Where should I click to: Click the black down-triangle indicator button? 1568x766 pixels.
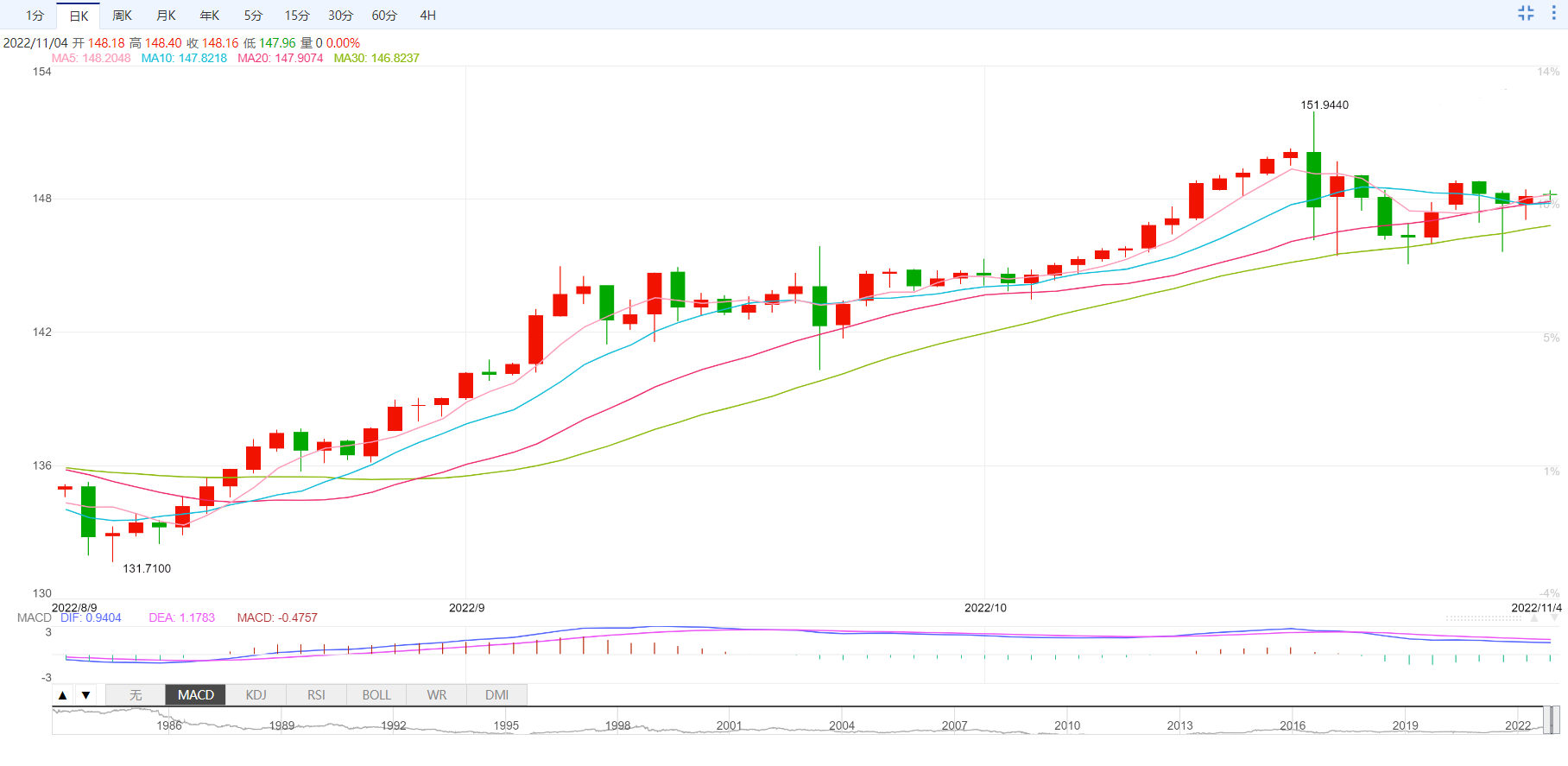click(85, 695)
